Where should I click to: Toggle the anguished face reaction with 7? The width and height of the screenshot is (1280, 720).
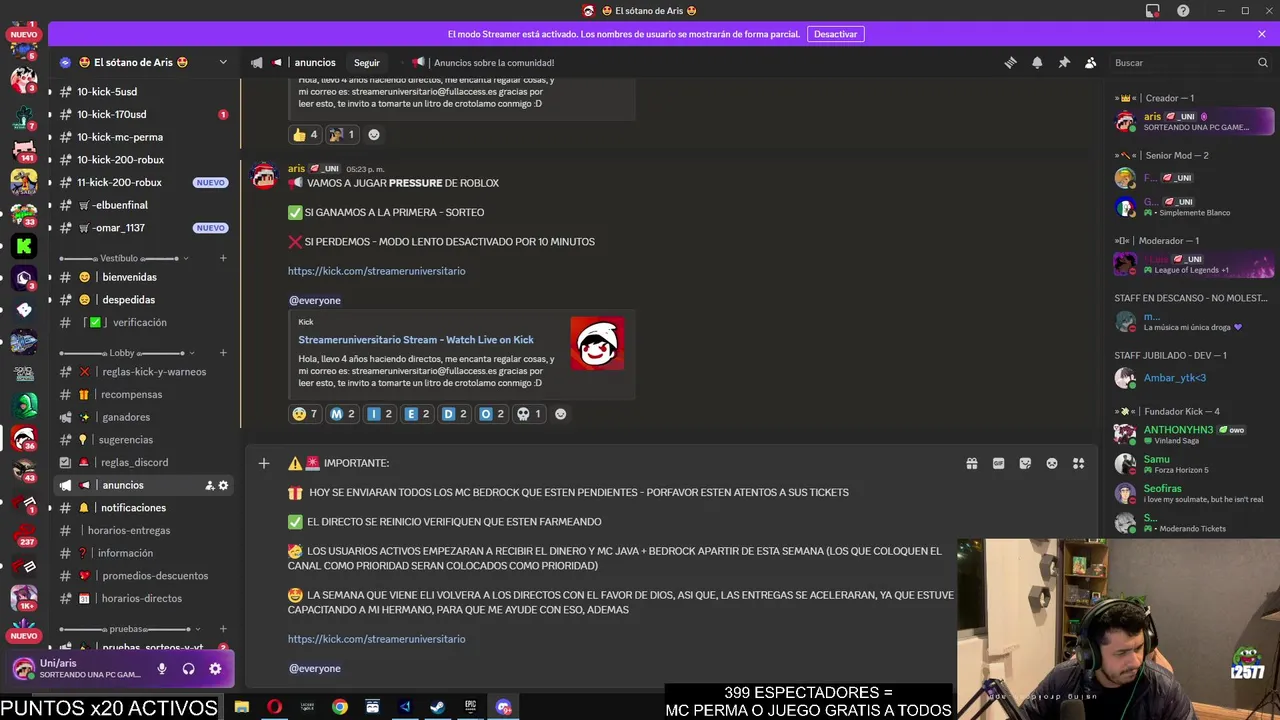(304, 414)
